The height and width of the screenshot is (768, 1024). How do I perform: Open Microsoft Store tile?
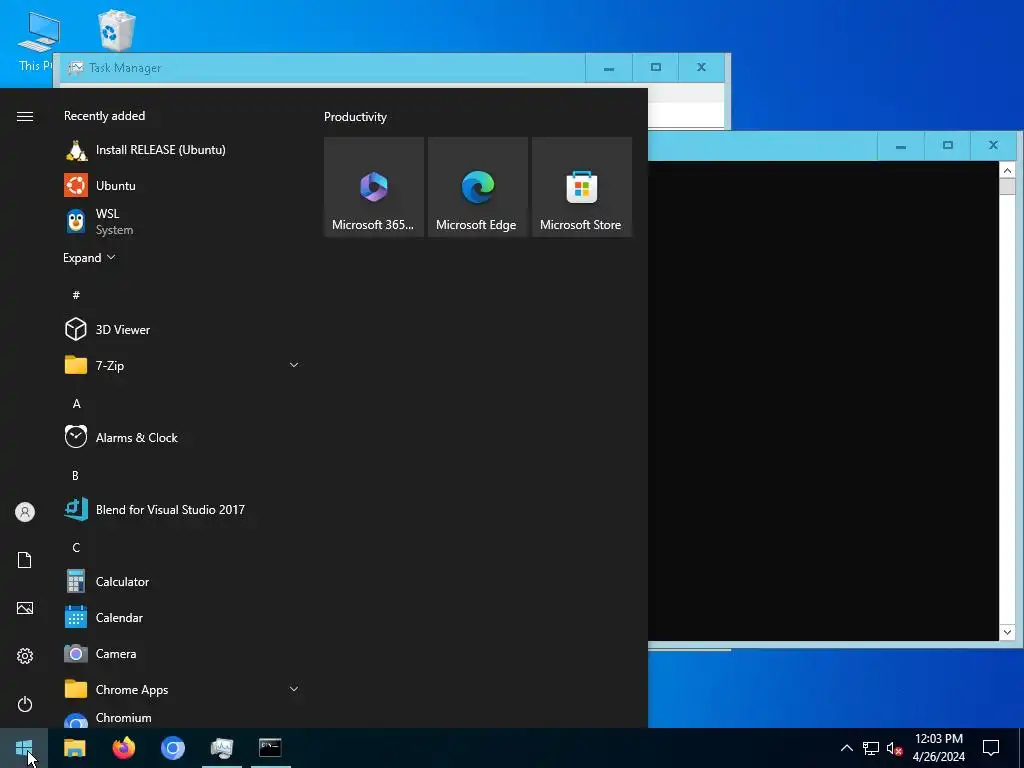pyautogui.click(x=581, y=187)
